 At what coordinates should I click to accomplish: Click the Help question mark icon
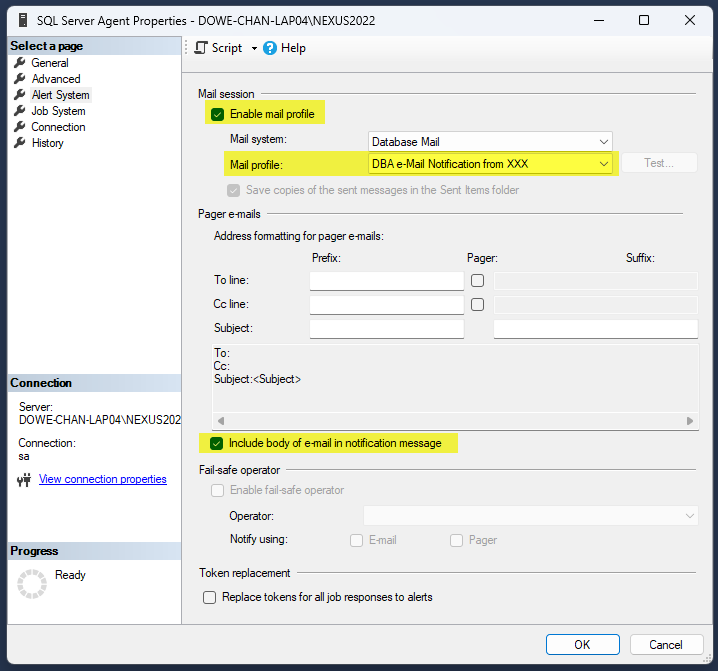click(x=269, y=48)
